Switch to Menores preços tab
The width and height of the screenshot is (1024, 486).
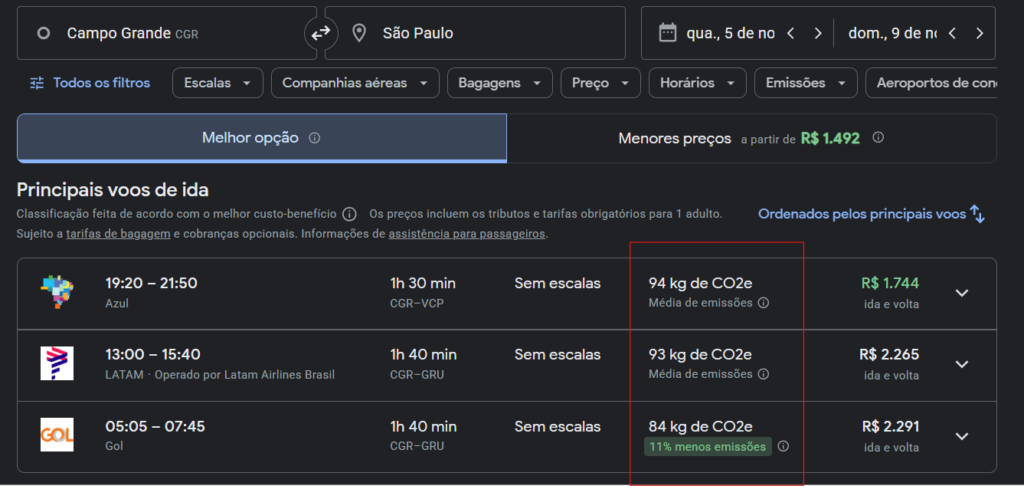tap(750, 138)
